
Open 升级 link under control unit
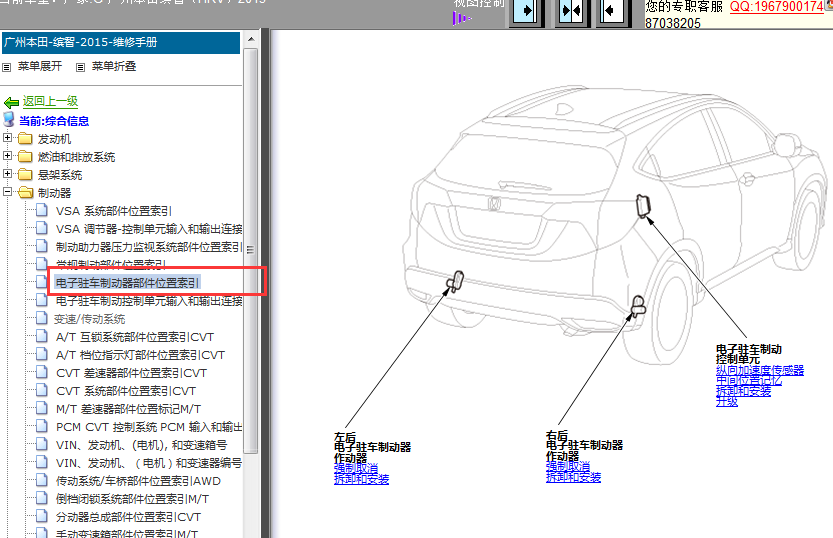(x=727, y=402)
